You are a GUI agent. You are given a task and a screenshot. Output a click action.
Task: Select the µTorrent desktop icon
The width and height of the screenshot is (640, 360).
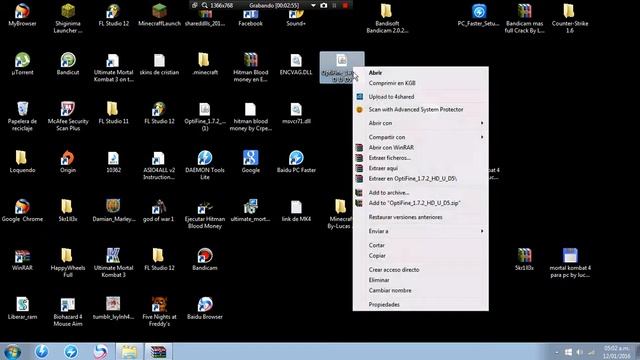(22, 64)
